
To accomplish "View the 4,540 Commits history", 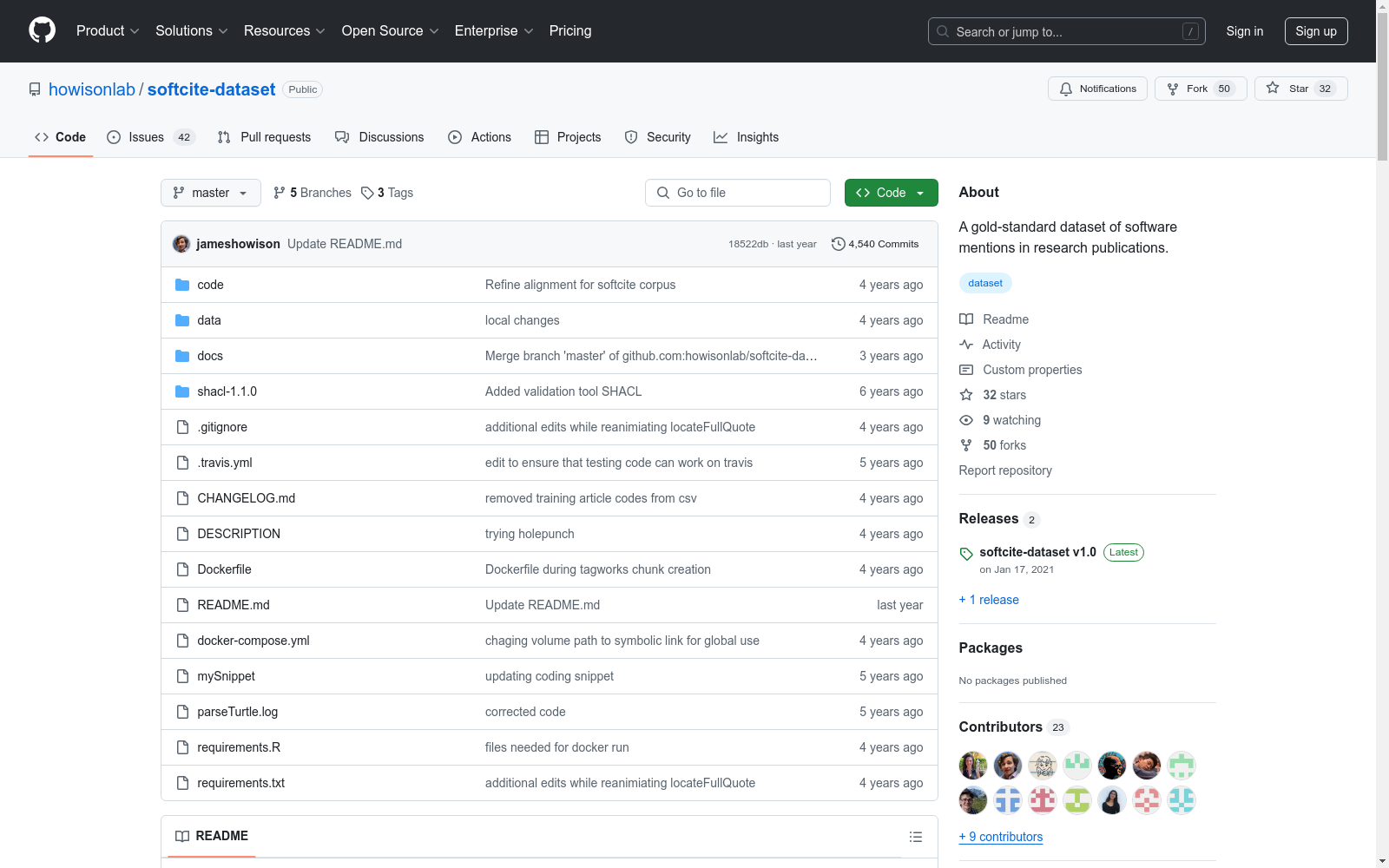I will [x=875, y=244].
